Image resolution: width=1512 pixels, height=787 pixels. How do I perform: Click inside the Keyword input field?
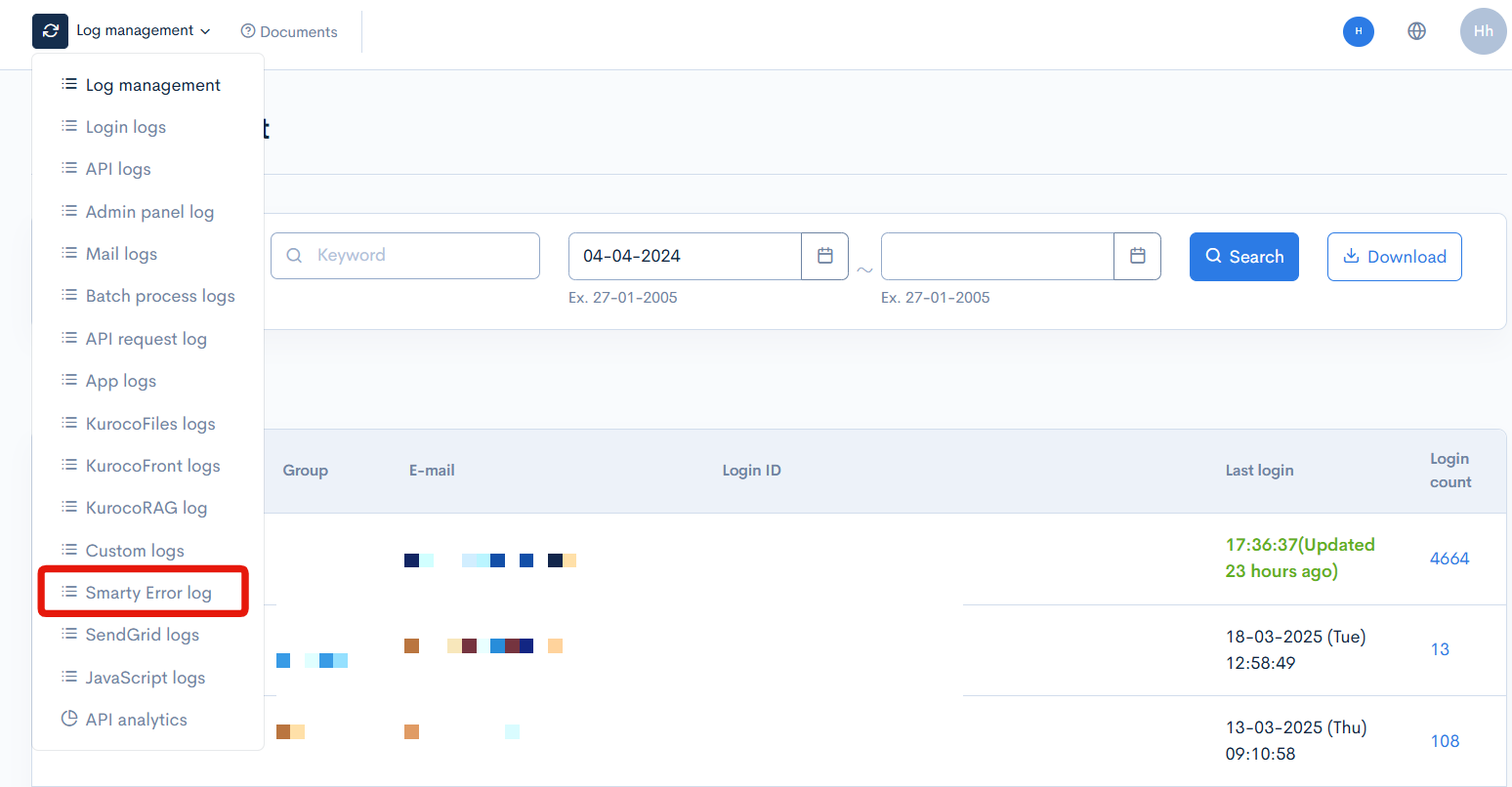[420, 255]
